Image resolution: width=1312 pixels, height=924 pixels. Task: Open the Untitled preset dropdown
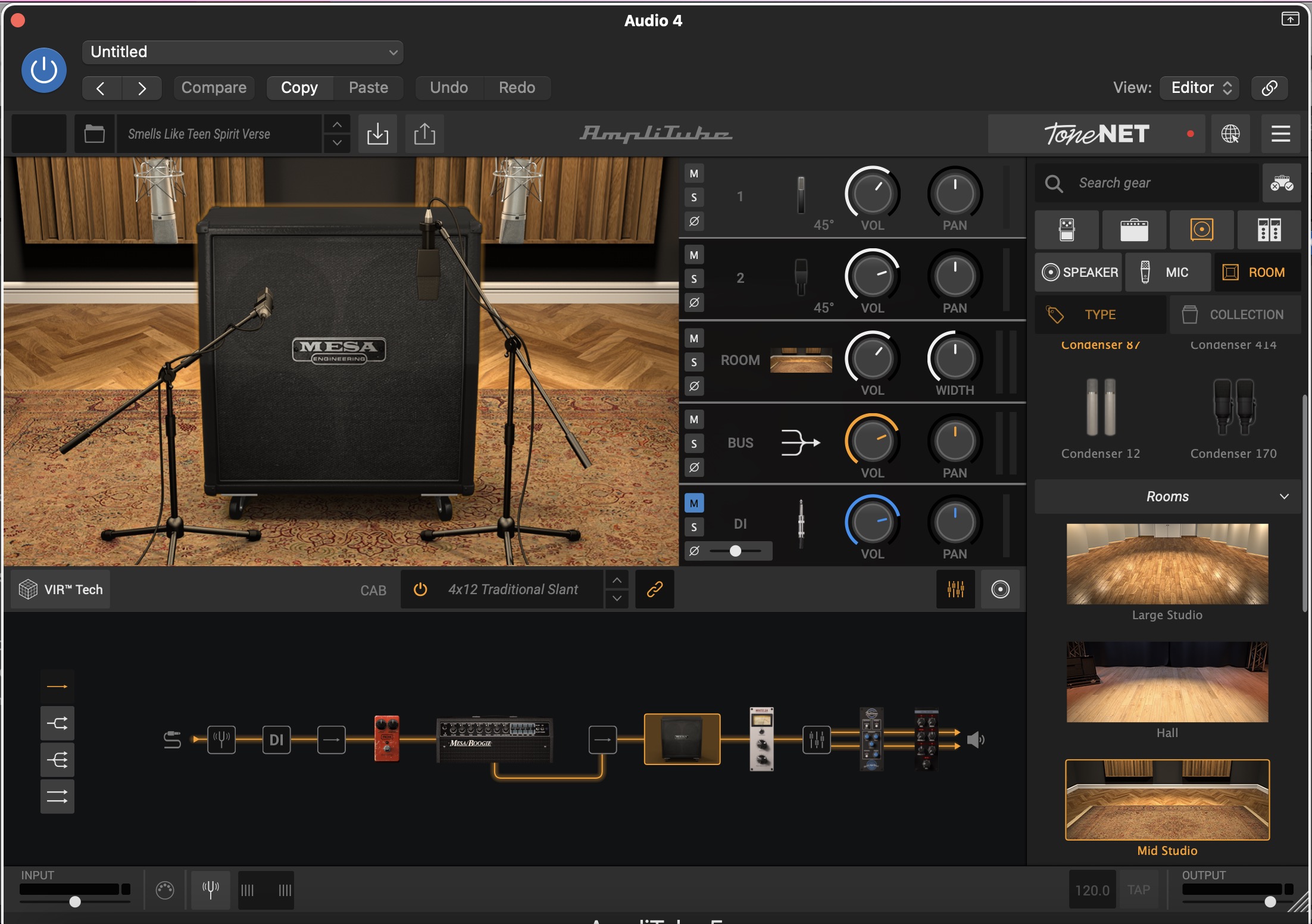(x=243, y=52)
